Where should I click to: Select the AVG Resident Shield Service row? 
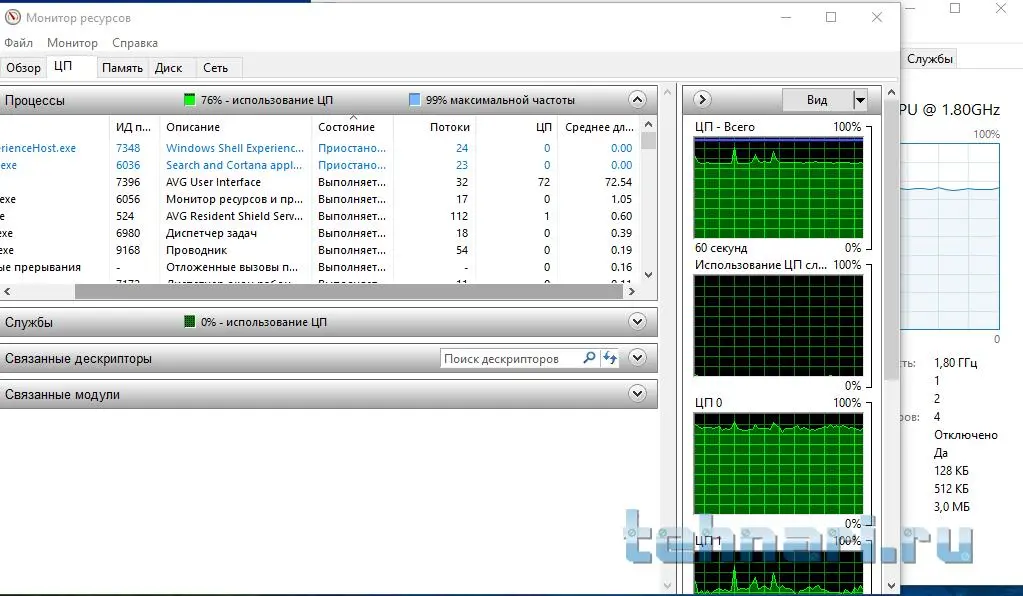click(x=320, y=216)
